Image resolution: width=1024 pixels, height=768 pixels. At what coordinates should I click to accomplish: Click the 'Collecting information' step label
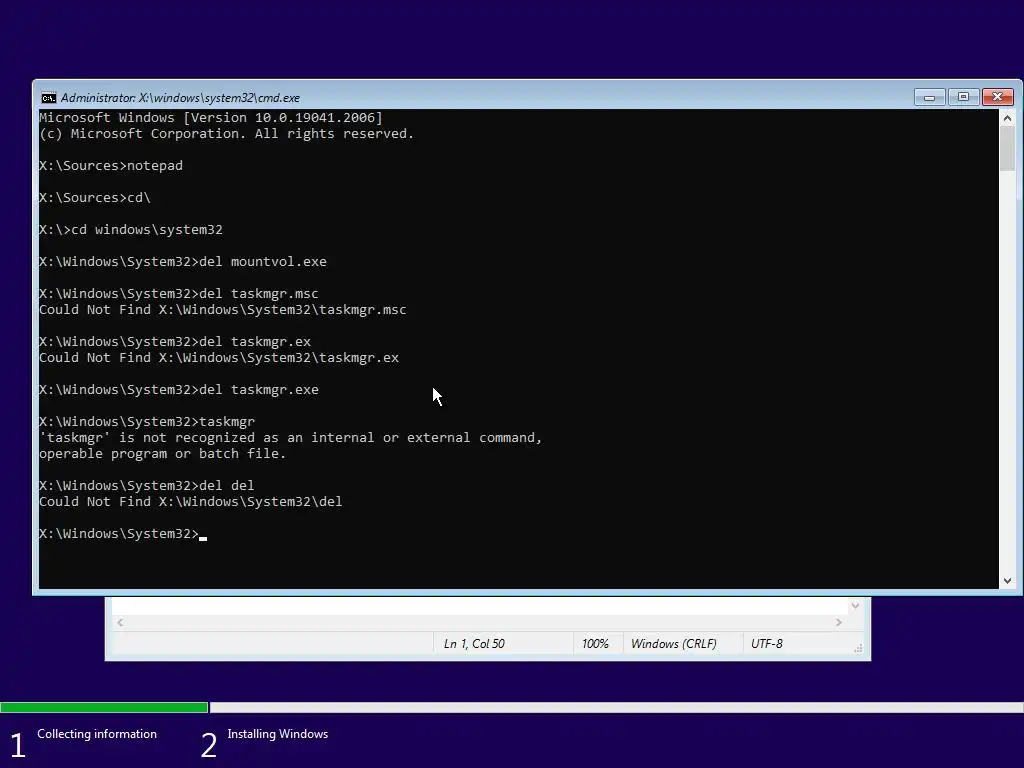pos(97,734)
